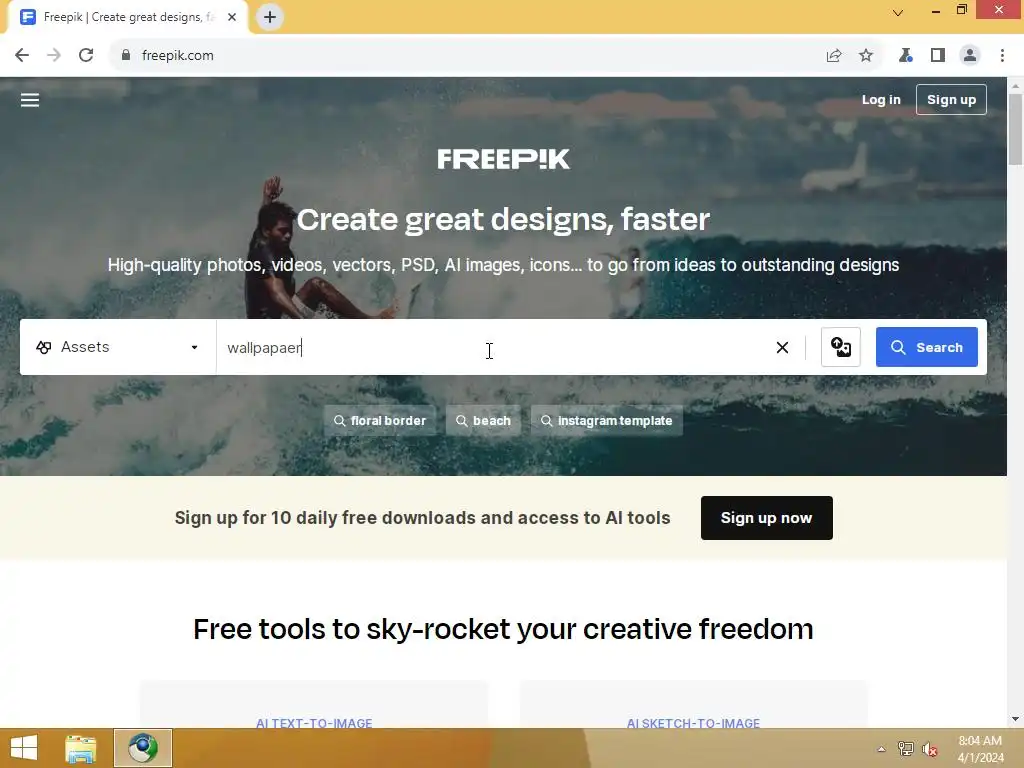
Task: Bookmark this page with the star icon
Action: tap(866, 56)
